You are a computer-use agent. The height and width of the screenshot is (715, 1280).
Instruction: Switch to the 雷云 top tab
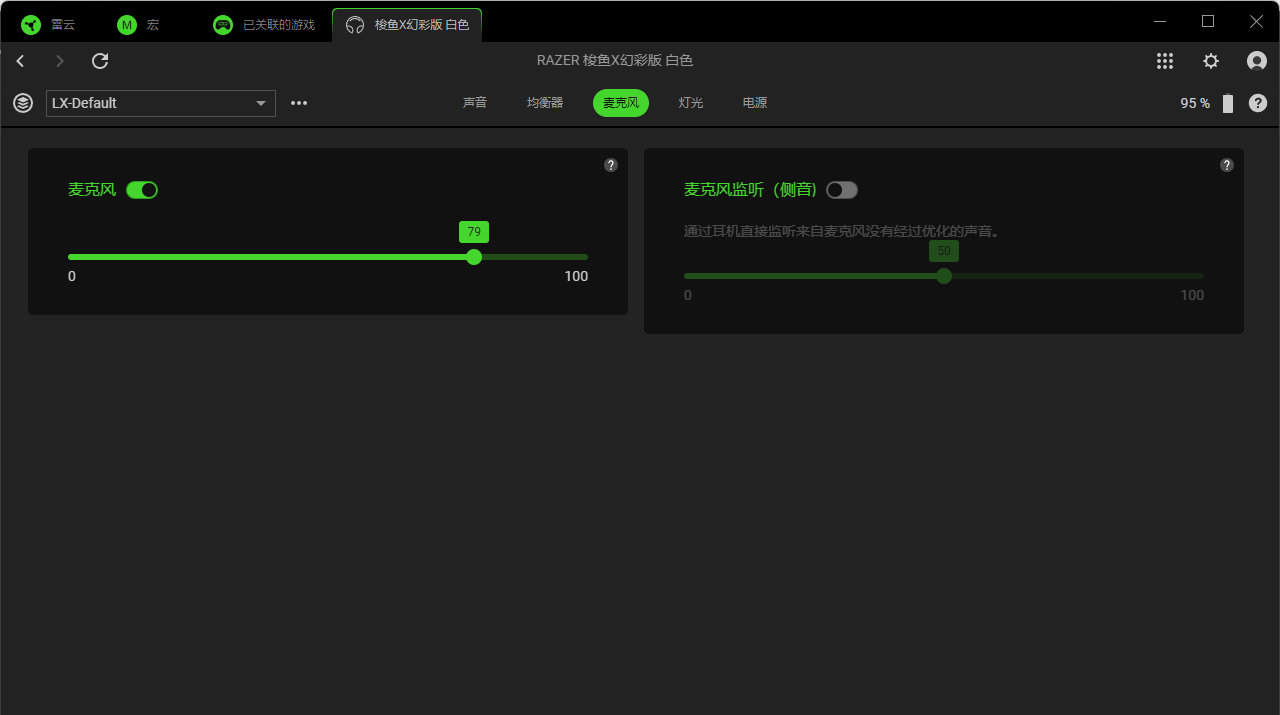(x=50, y=25)
